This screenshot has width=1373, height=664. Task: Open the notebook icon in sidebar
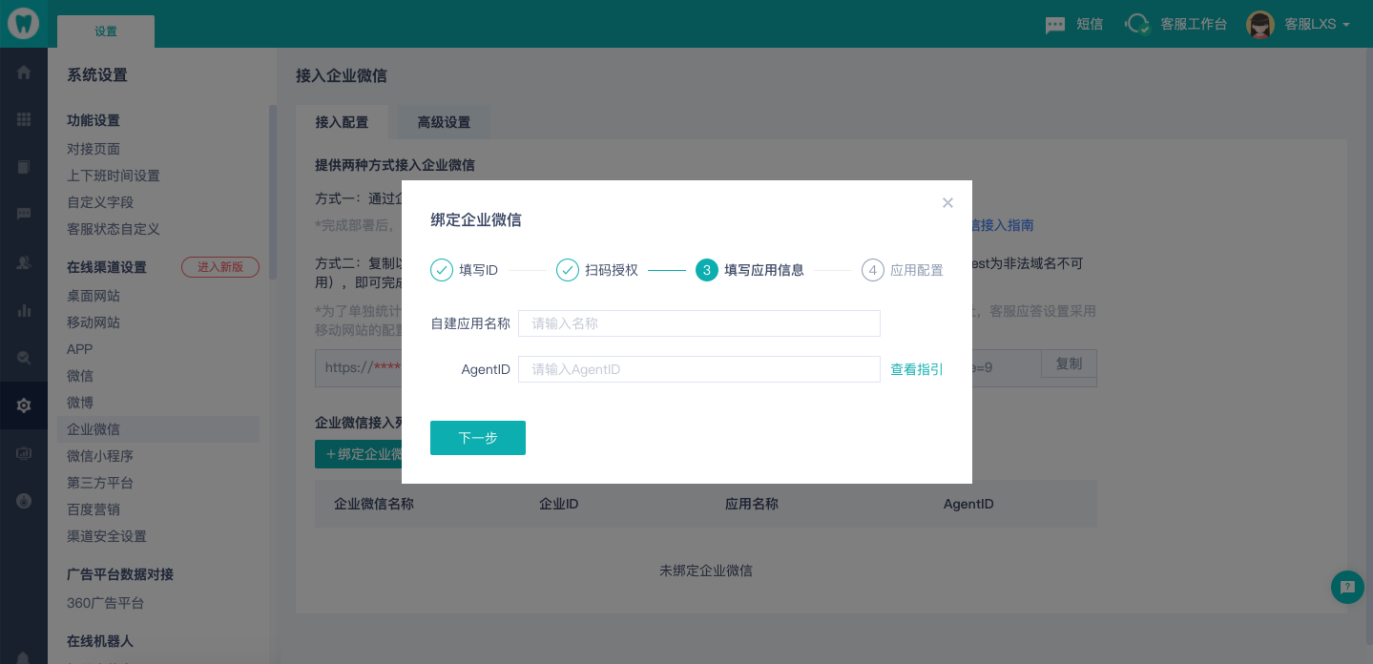pos(24,166)
